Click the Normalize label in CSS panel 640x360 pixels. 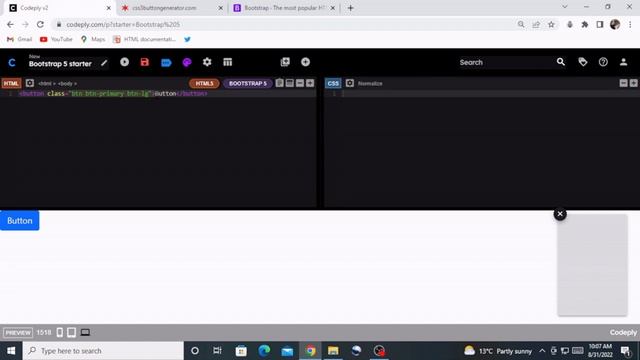click(x=370, y=83)
